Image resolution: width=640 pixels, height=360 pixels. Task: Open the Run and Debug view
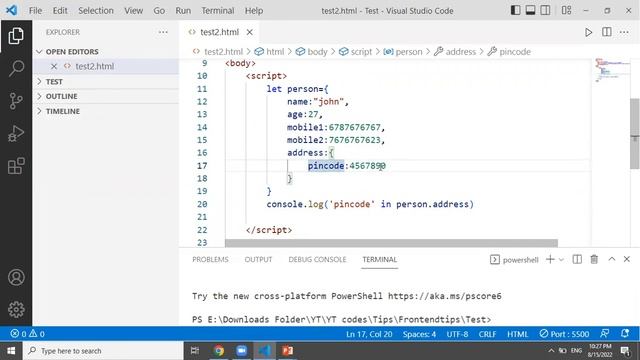click(16, 133)
